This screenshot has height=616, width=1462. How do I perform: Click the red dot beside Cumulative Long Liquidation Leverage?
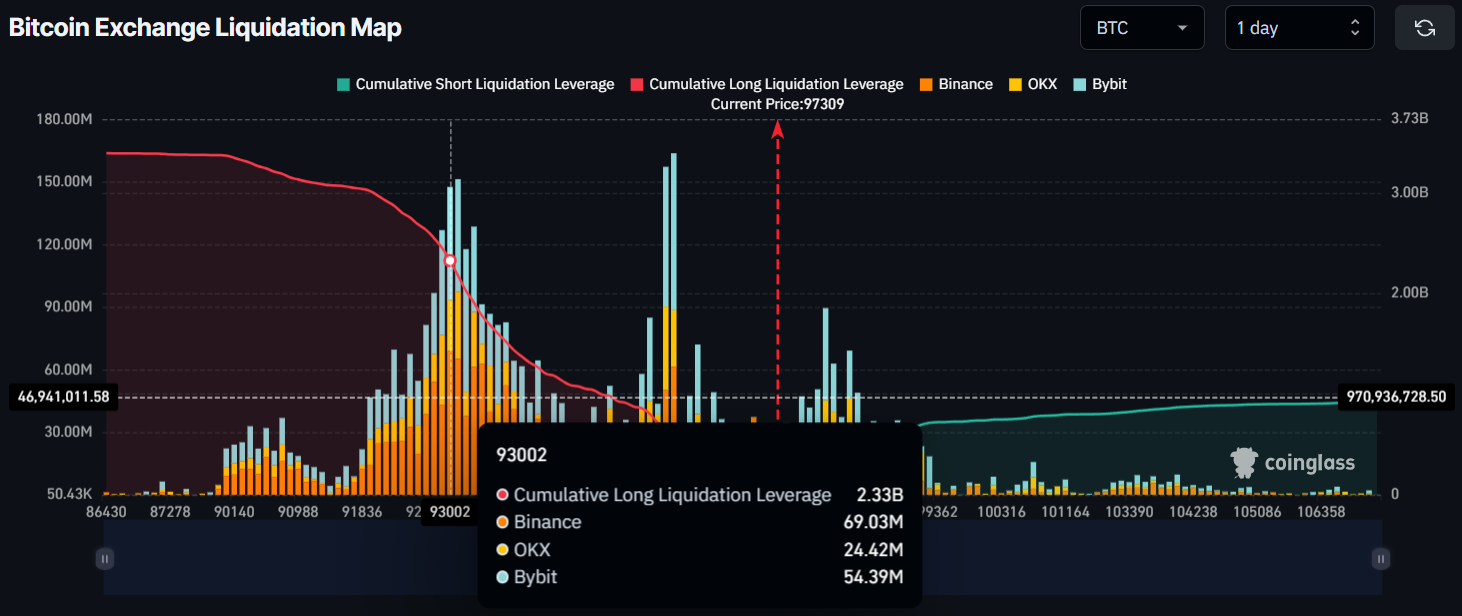[x=500, y=494]
